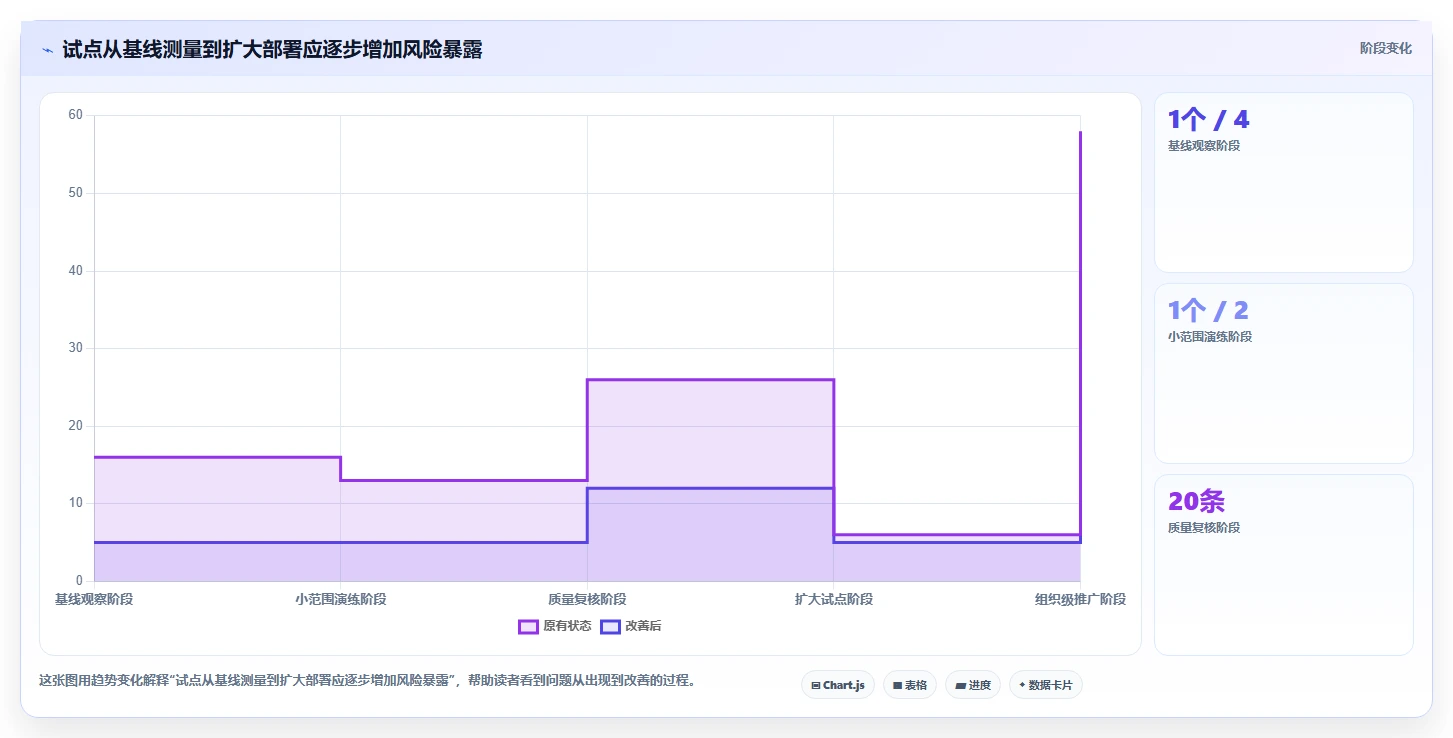Click the chart description text below the chart
This screenshot has height=738, width=1453.
(x=367, y=681)
